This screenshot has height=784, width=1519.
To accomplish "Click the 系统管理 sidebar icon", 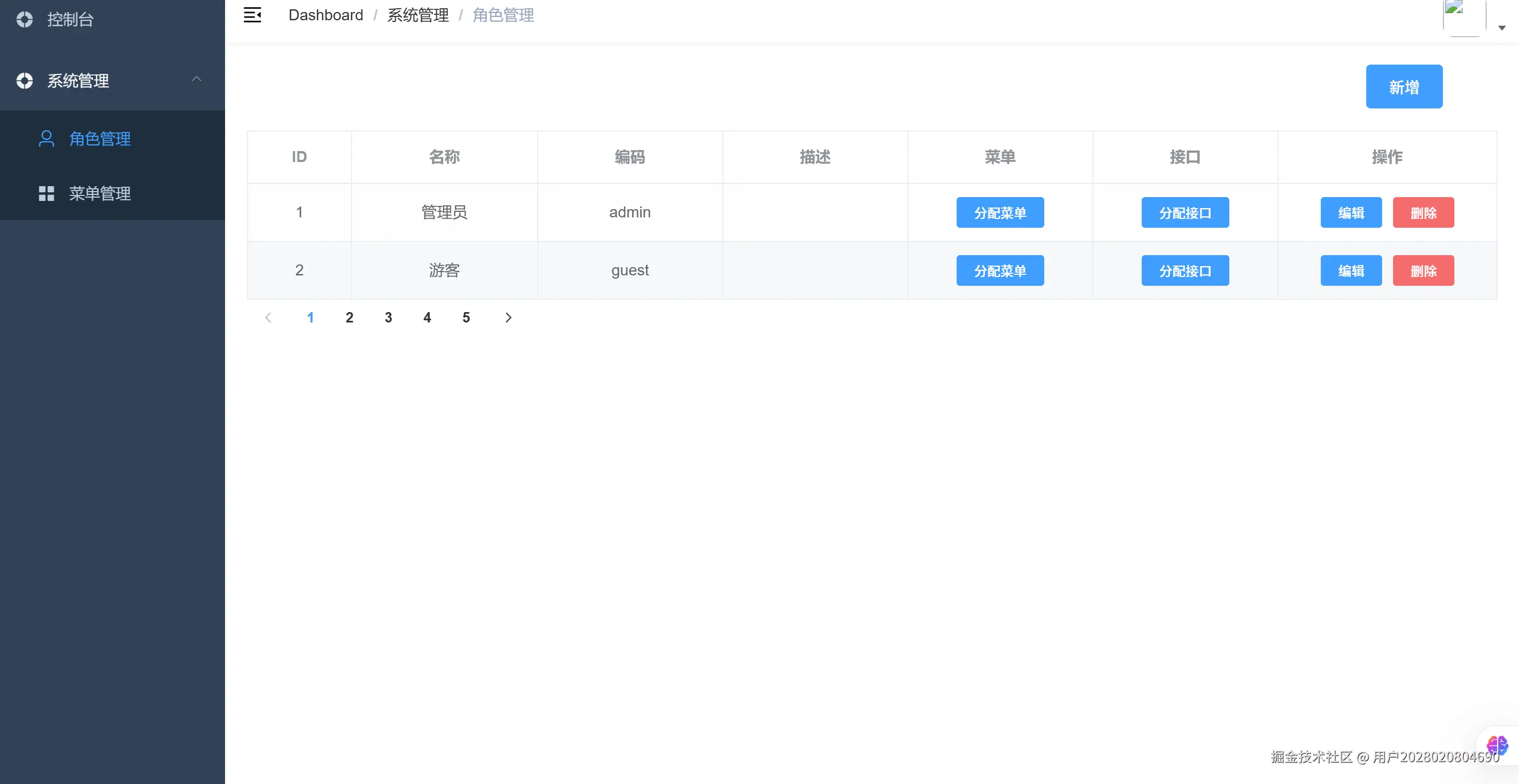I will [25, 81].
